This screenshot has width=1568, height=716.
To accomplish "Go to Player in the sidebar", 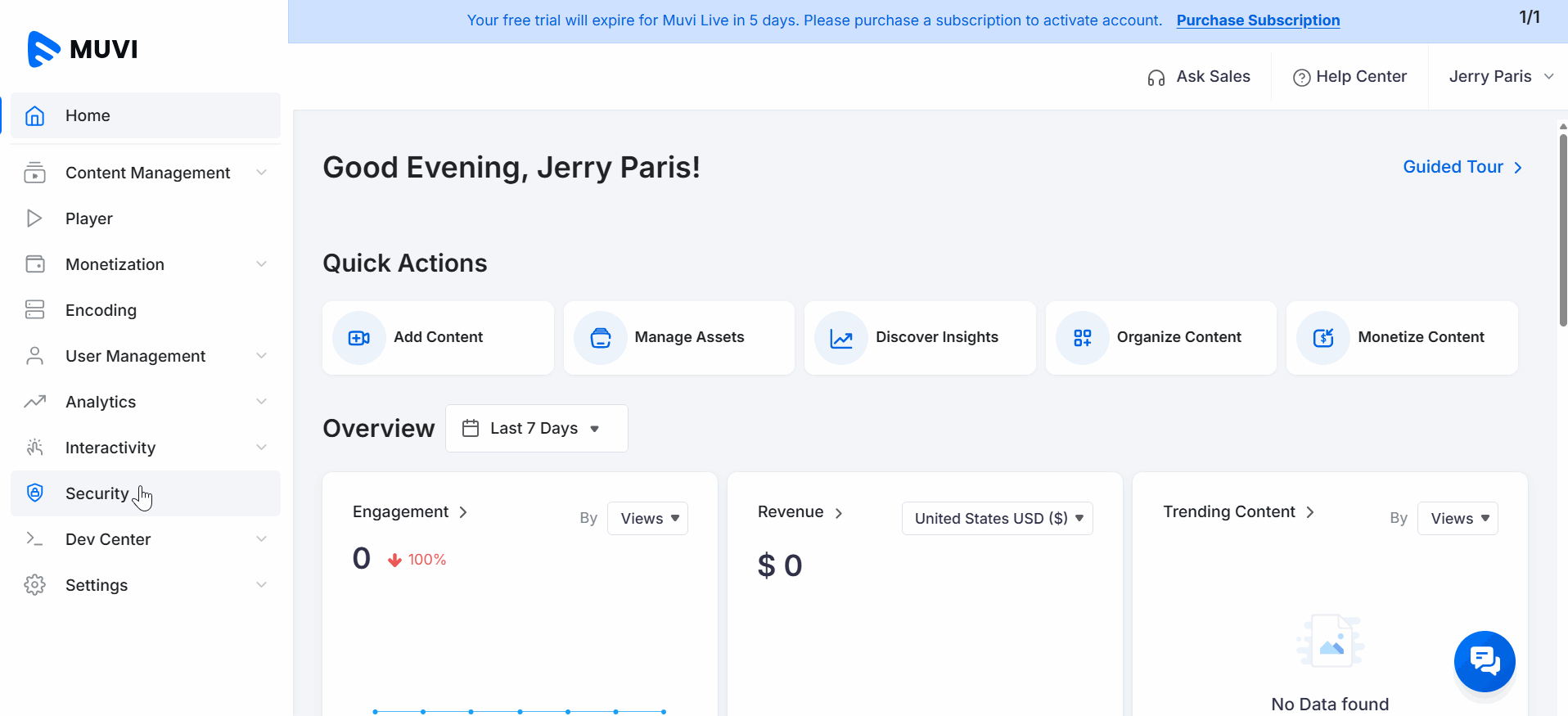I will 89,218.
